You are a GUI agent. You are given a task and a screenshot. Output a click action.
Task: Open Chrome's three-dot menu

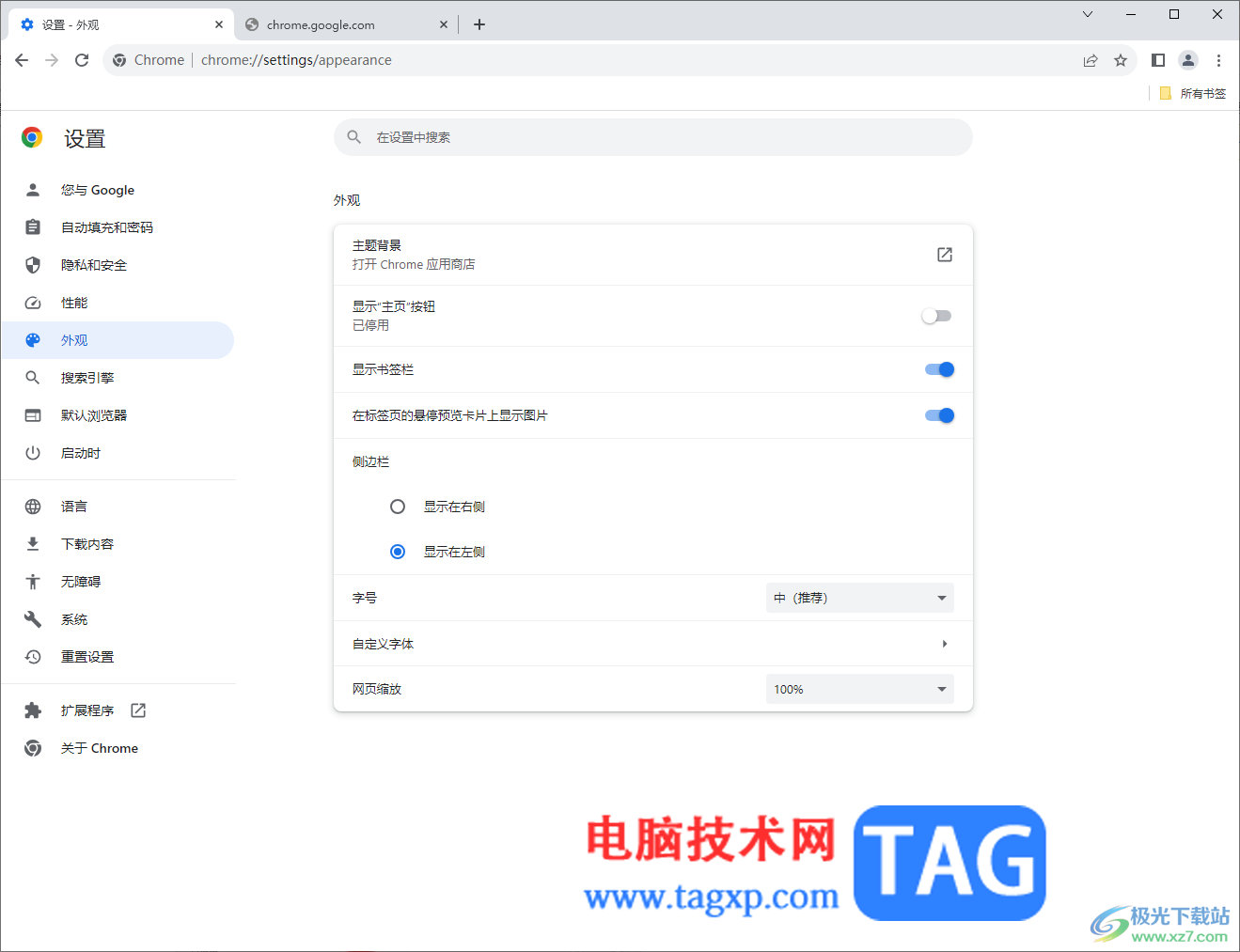pyautogui.click(x=1218, y=60)
